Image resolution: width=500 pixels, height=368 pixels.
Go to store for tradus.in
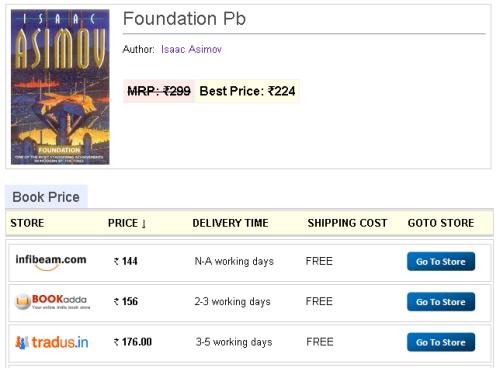tap(441, 342)
